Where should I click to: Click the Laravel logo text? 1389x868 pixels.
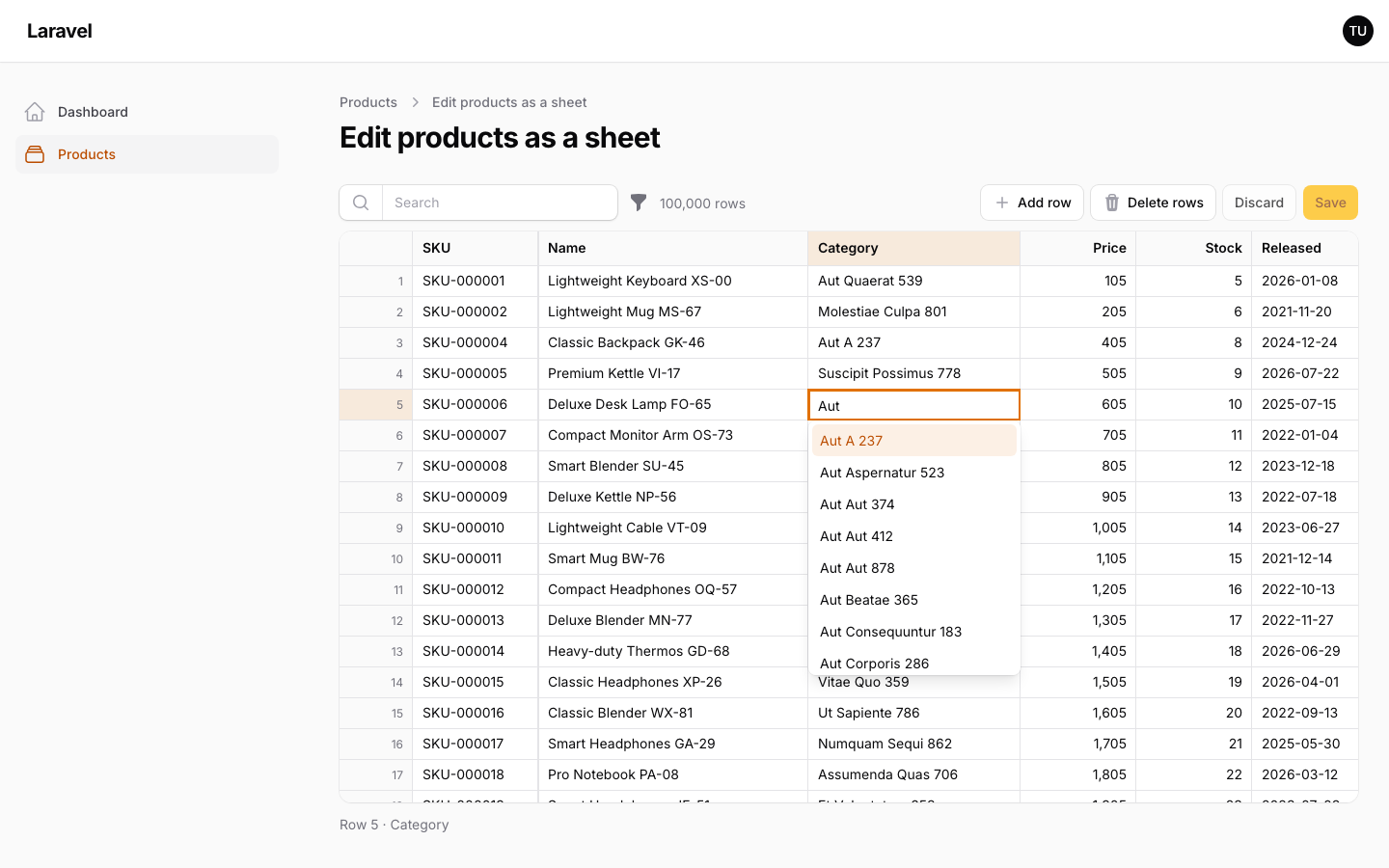[60, 31]
